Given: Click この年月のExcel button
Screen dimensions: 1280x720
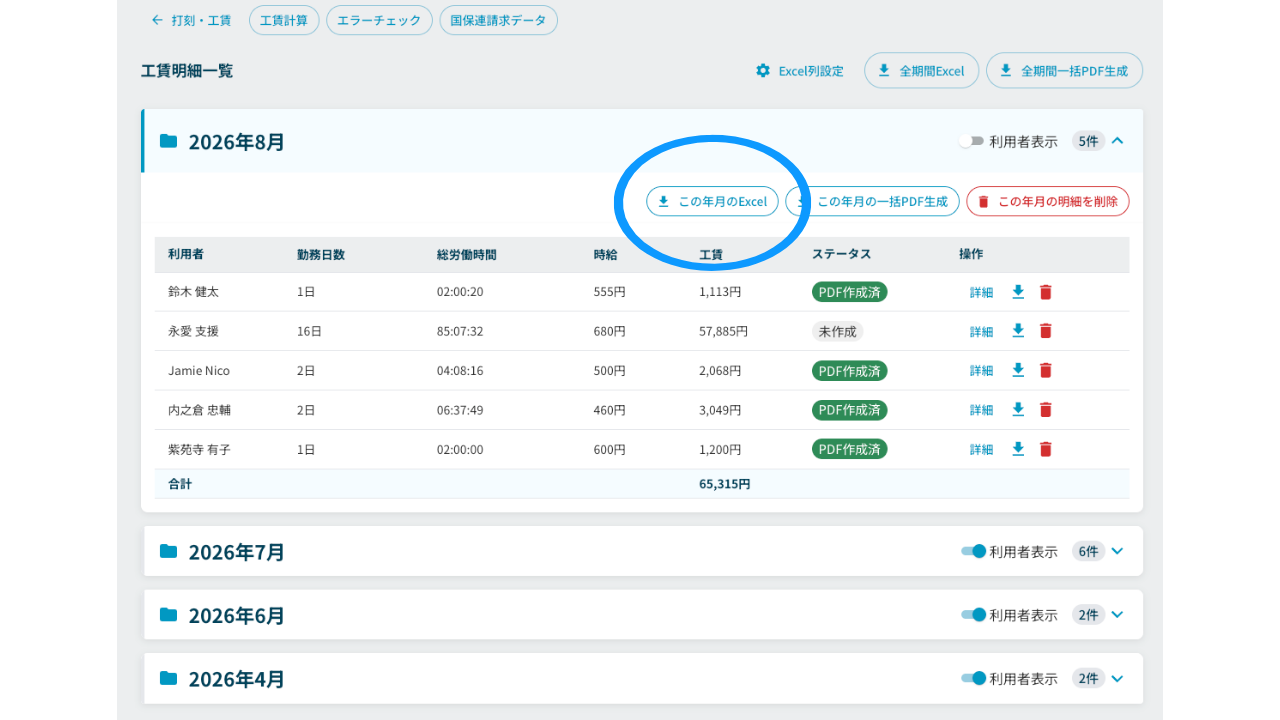Looking at the screenshot, I should [x=712, y=201].
